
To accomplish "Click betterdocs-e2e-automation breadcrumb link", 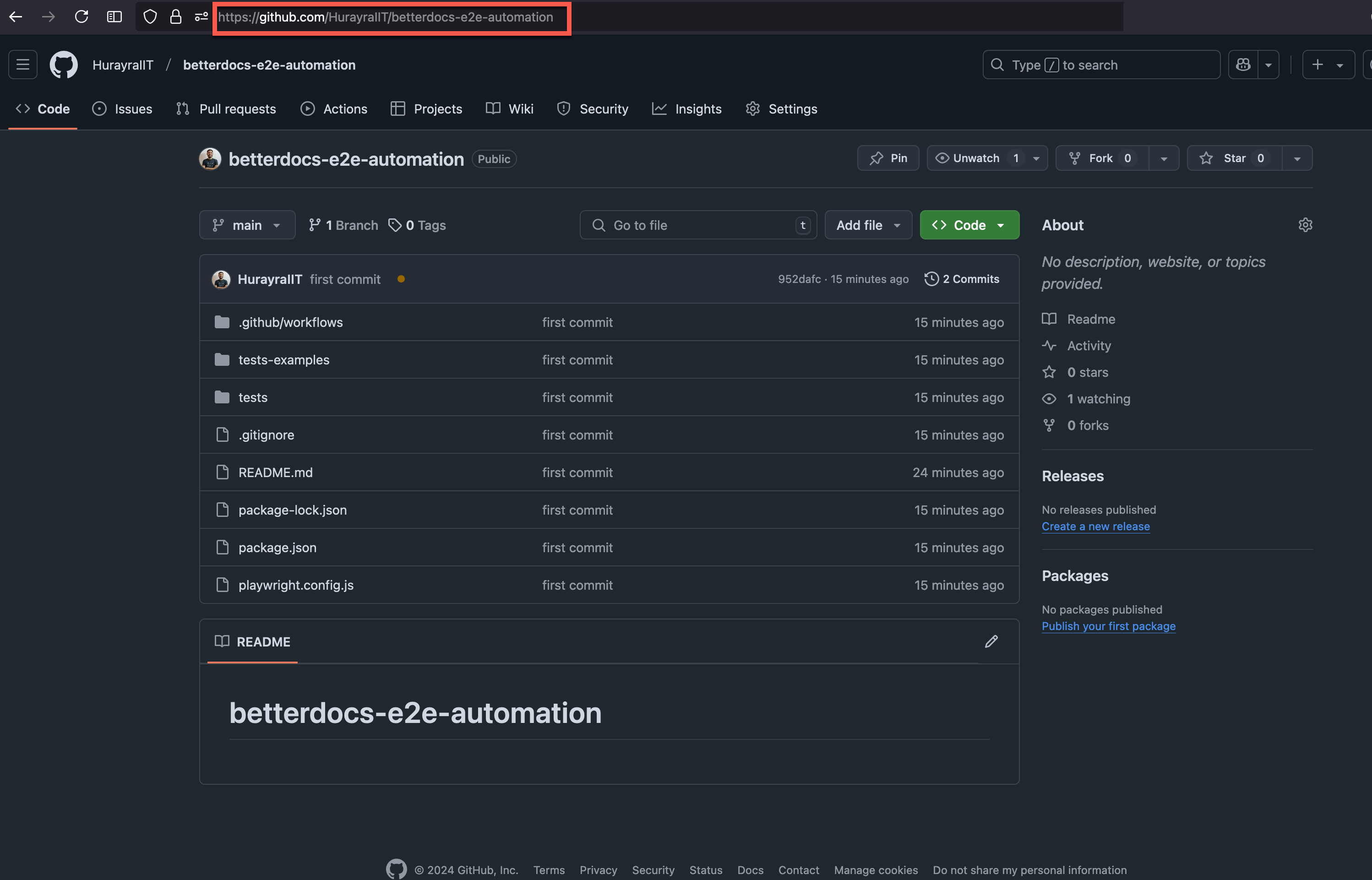I will [269, 65].
